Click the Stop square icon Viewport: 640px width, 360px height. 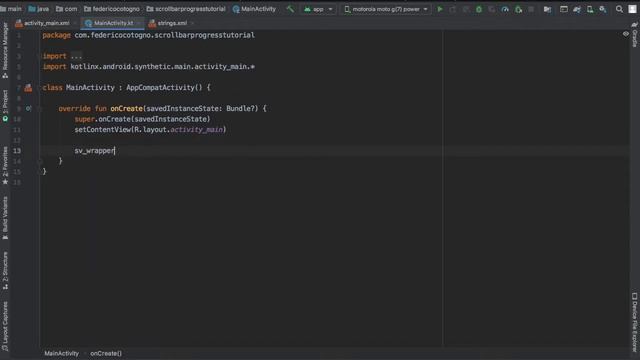531,9
